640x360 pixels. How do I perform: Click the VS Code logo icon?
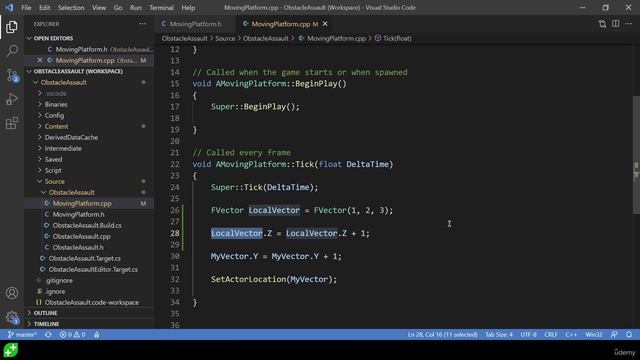(9, 7)
